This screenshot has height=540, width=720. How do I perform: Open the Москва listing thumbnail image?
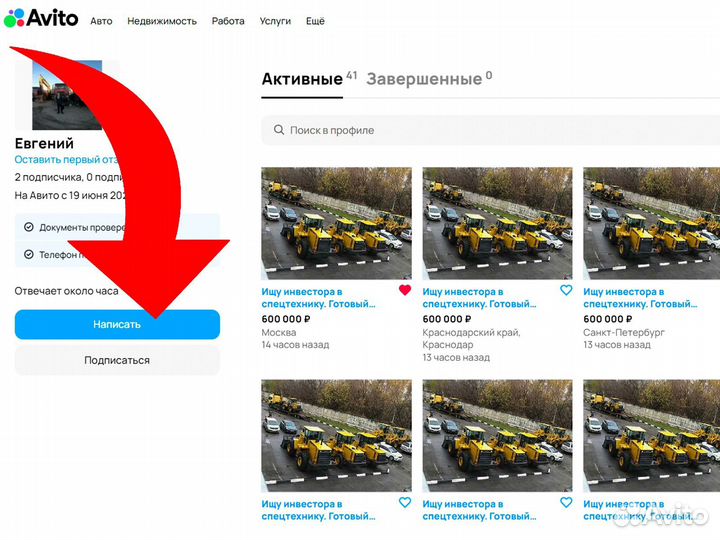tap(336, 222)
